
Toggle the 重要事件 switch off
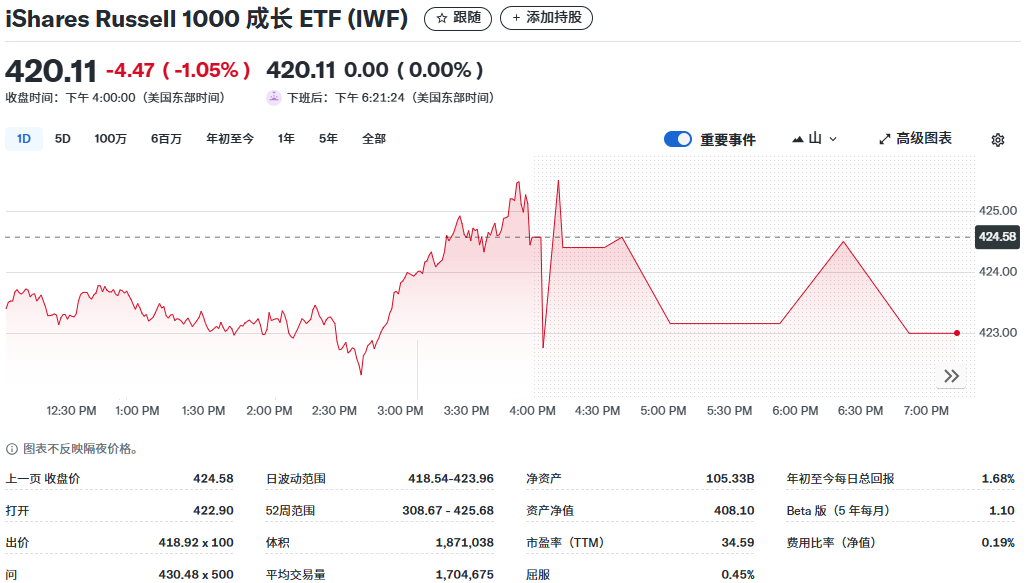(678, 139)
